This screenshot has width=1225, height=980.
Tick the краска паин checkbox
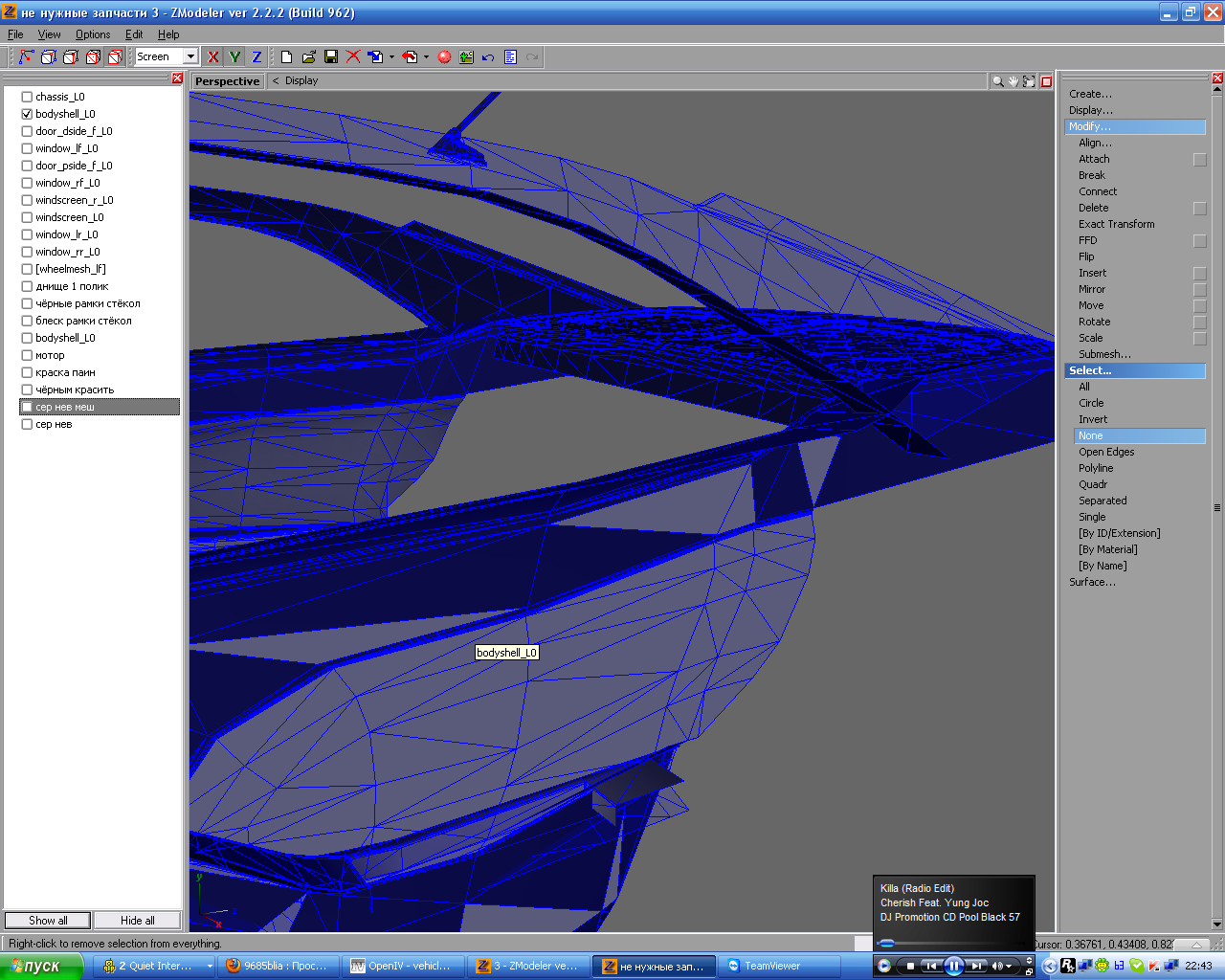click(27, 372)
